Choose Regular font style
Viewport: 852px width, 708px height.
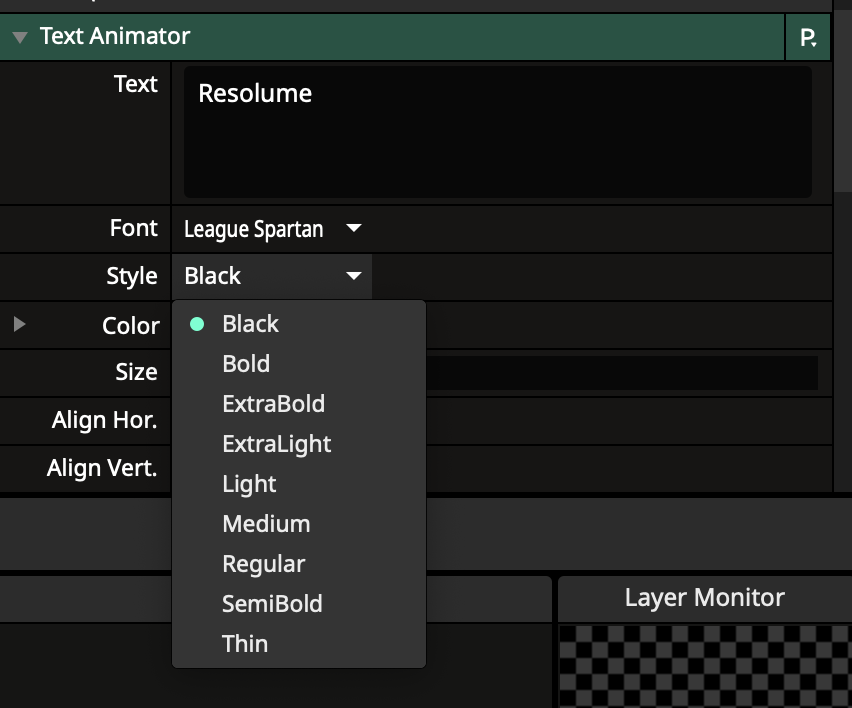(263, 564)
